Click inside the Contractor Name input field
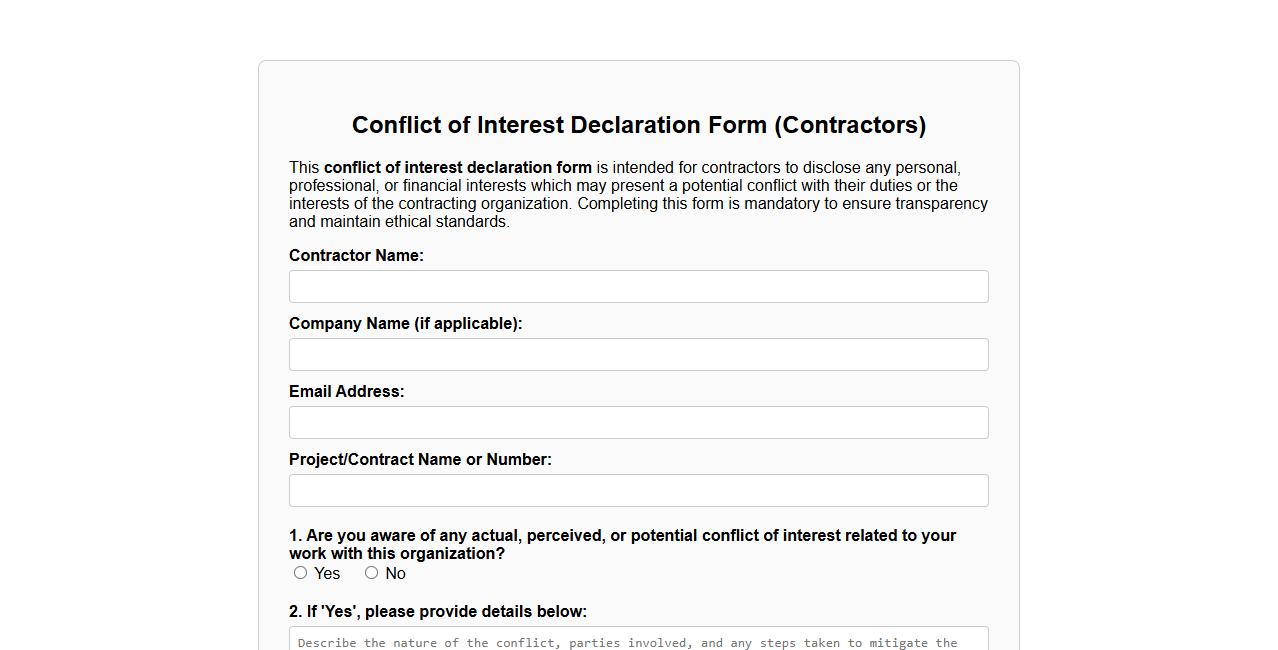The height and width of the screenshot is (650, 1278). pos(638,286)
